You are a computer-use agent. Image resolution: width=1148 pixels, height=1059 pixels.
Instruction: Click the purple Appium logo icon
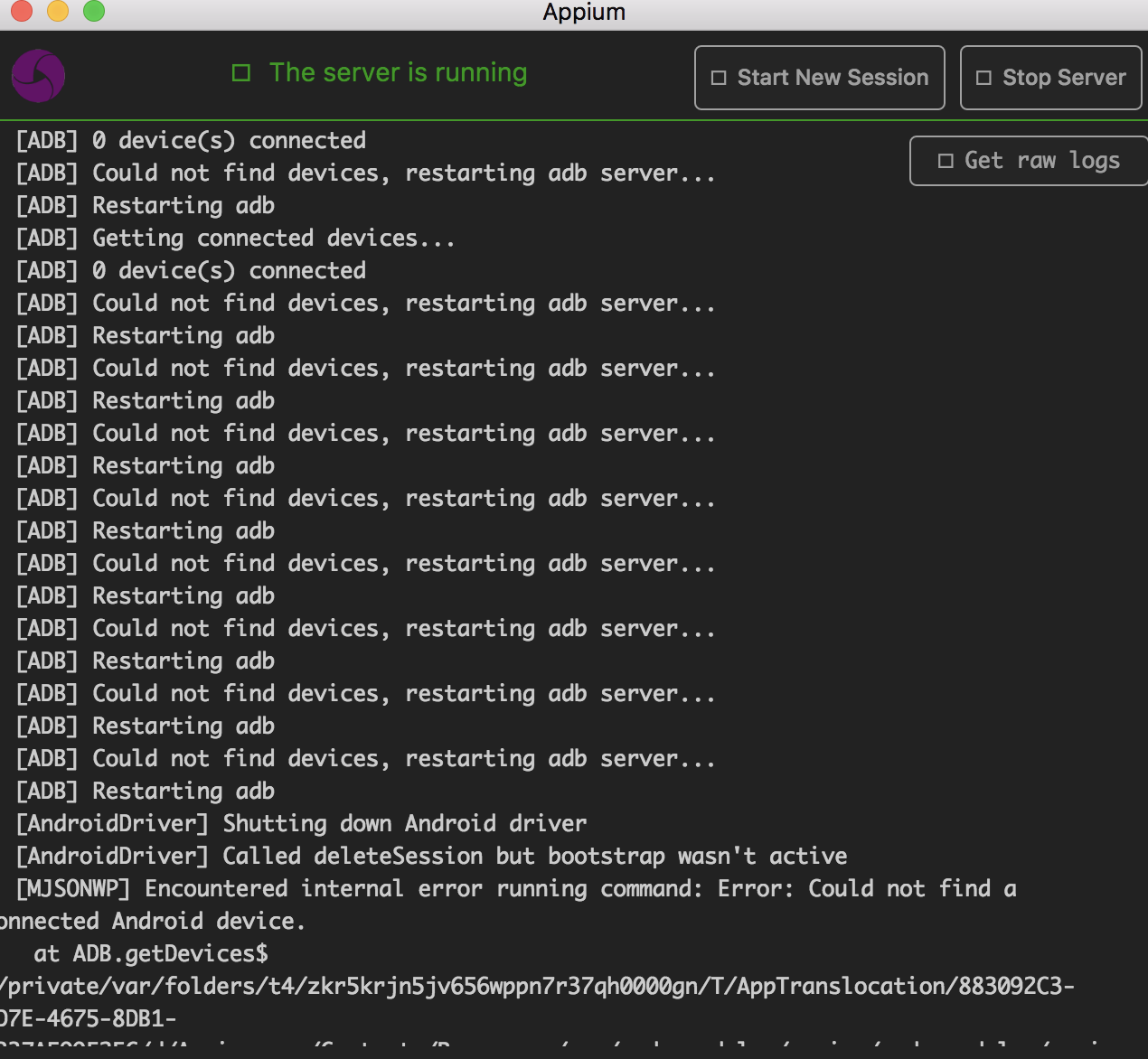pos(38,76)
